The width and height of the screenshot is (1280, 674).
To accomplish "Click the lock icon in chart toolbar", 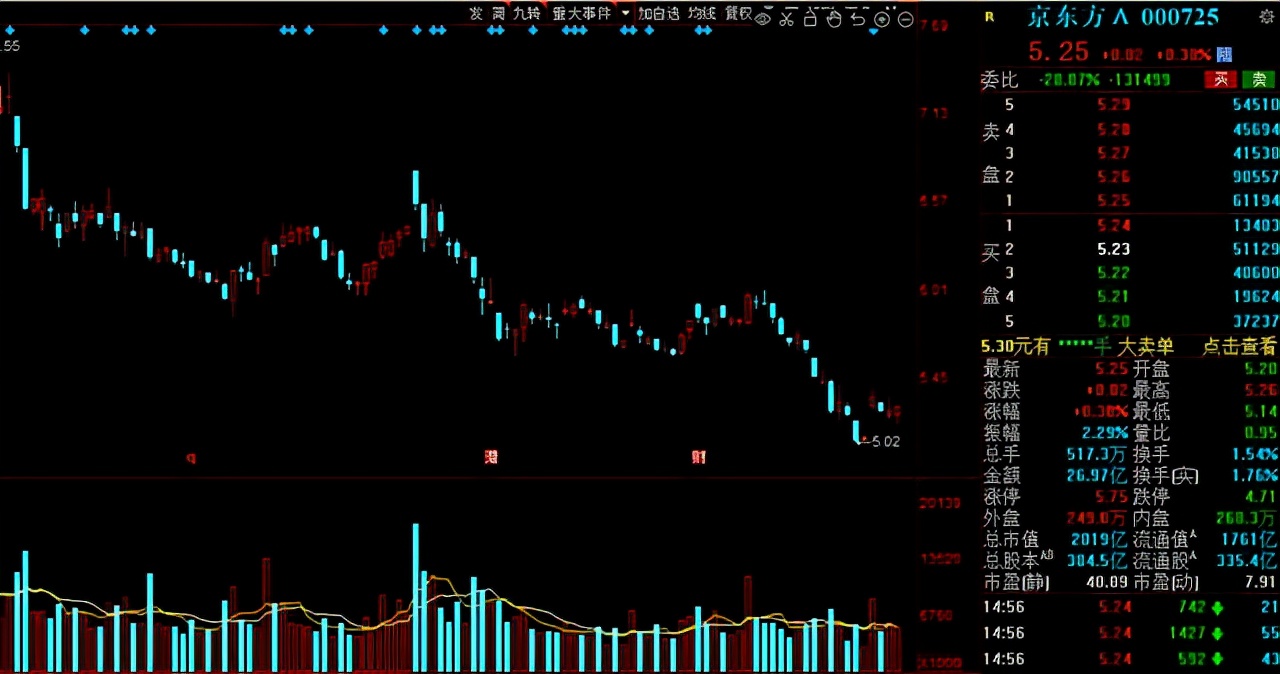I will click(810, 18).
